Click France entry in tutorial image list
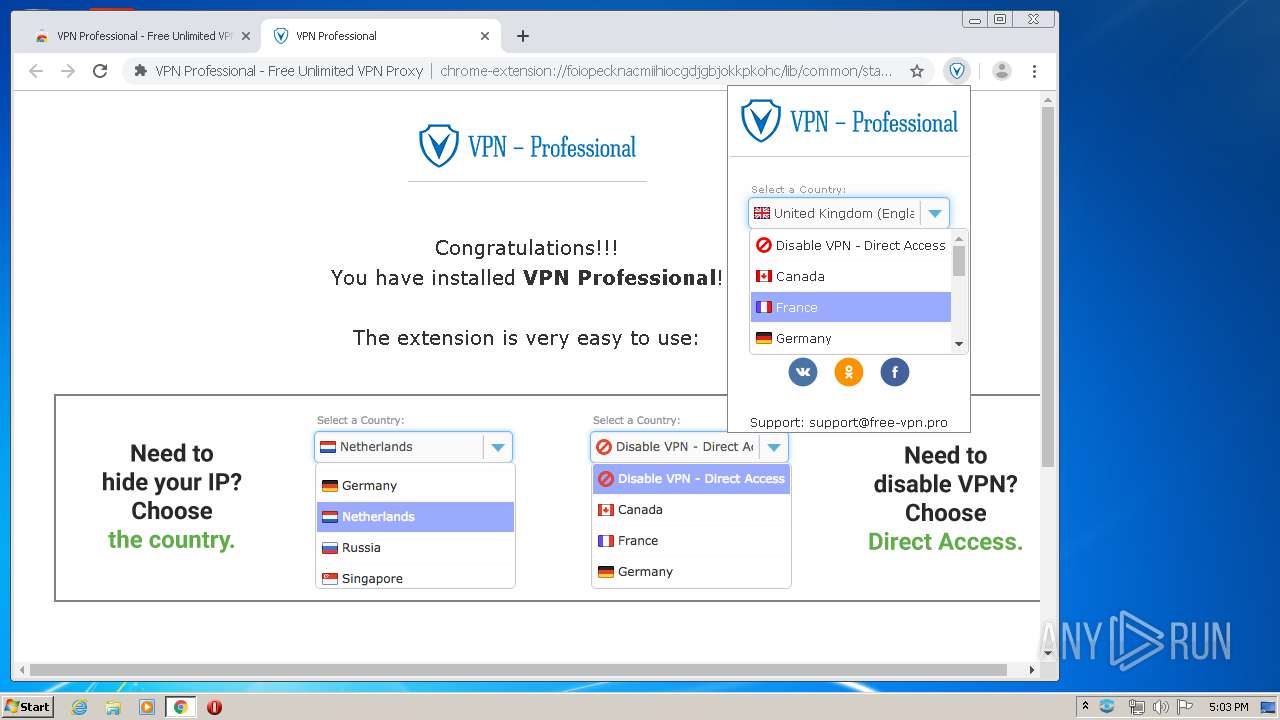 point(691,540)
